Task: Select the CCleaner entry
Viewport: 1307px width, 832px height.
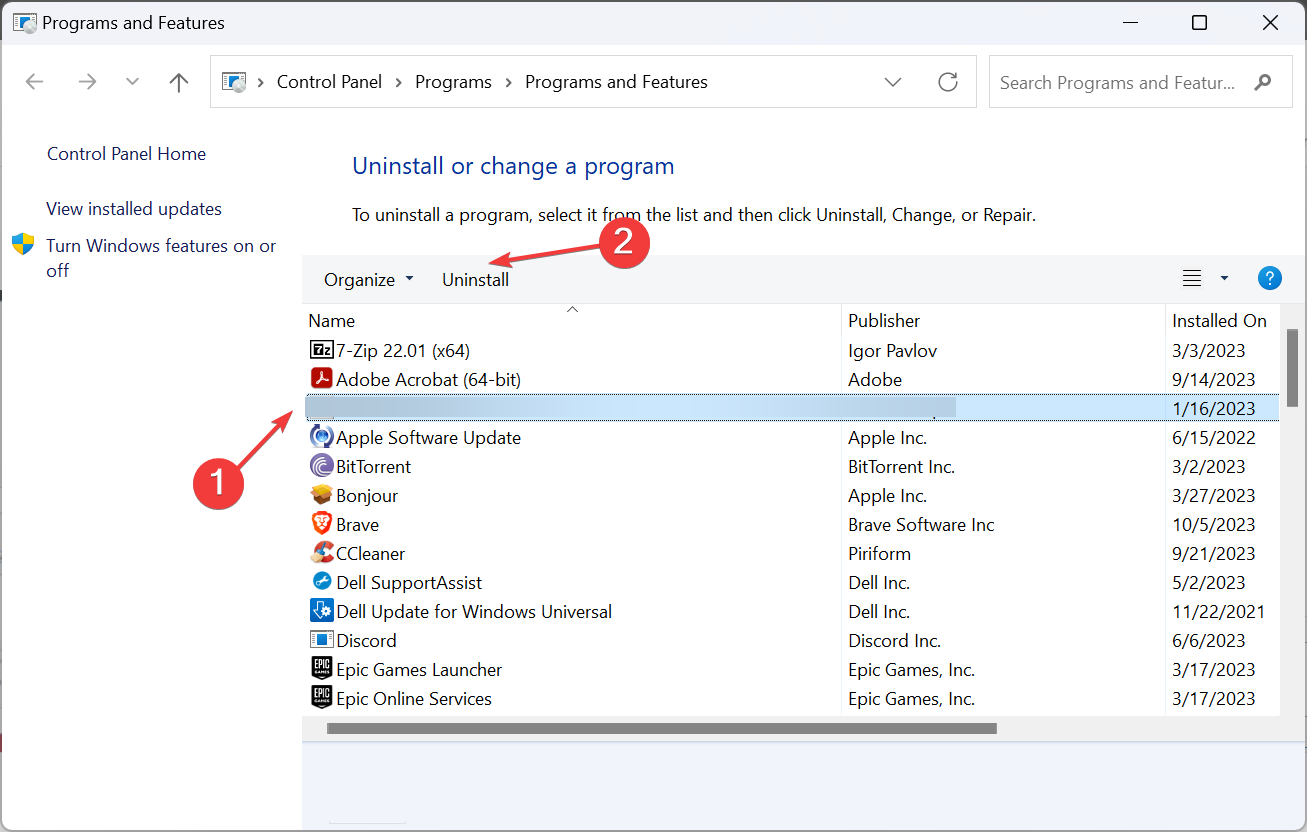Action: (371, 553)
